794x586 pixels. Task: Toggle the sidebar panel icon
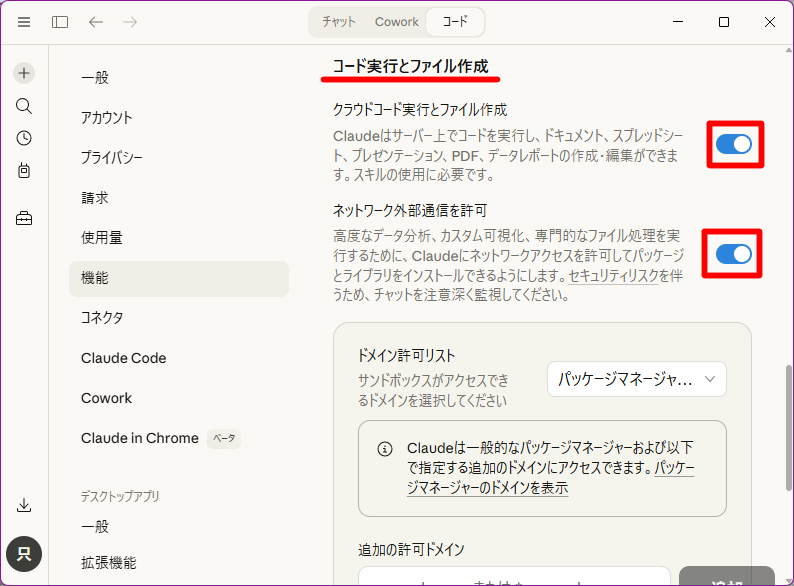[60, 22]
